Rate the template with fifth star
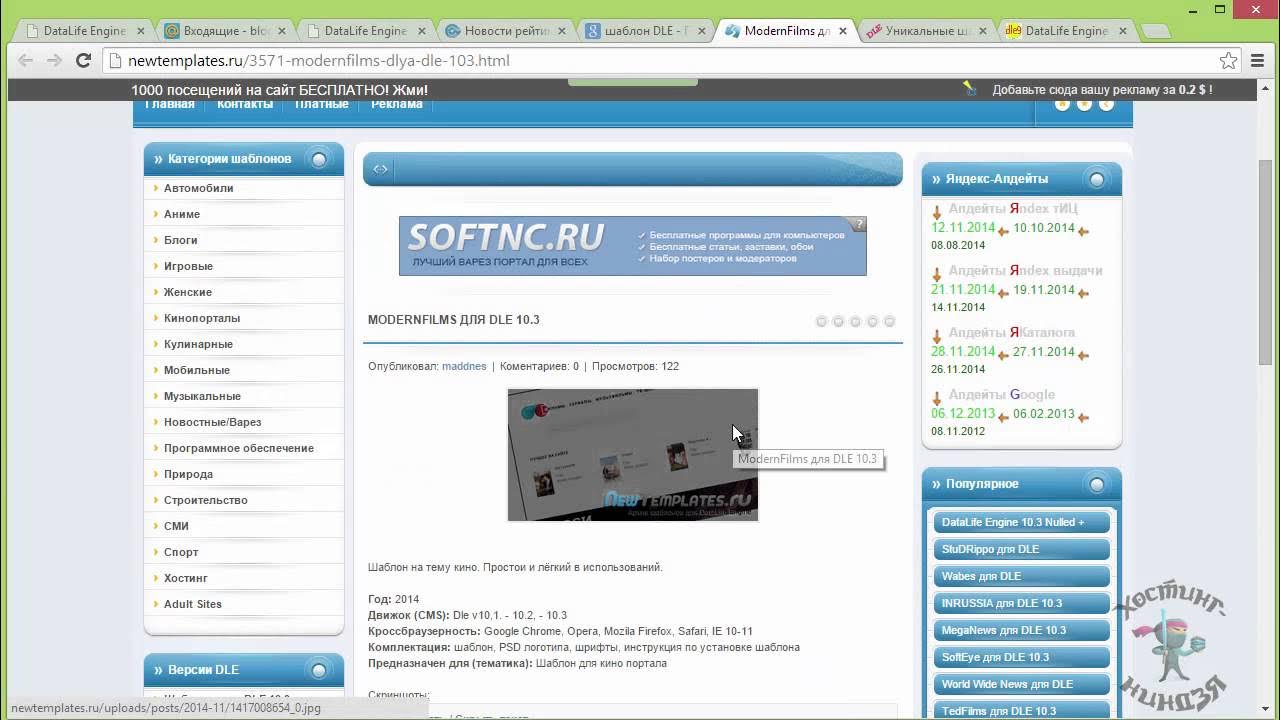This screenshot has height=720, width=1280. tap(889, 321)
